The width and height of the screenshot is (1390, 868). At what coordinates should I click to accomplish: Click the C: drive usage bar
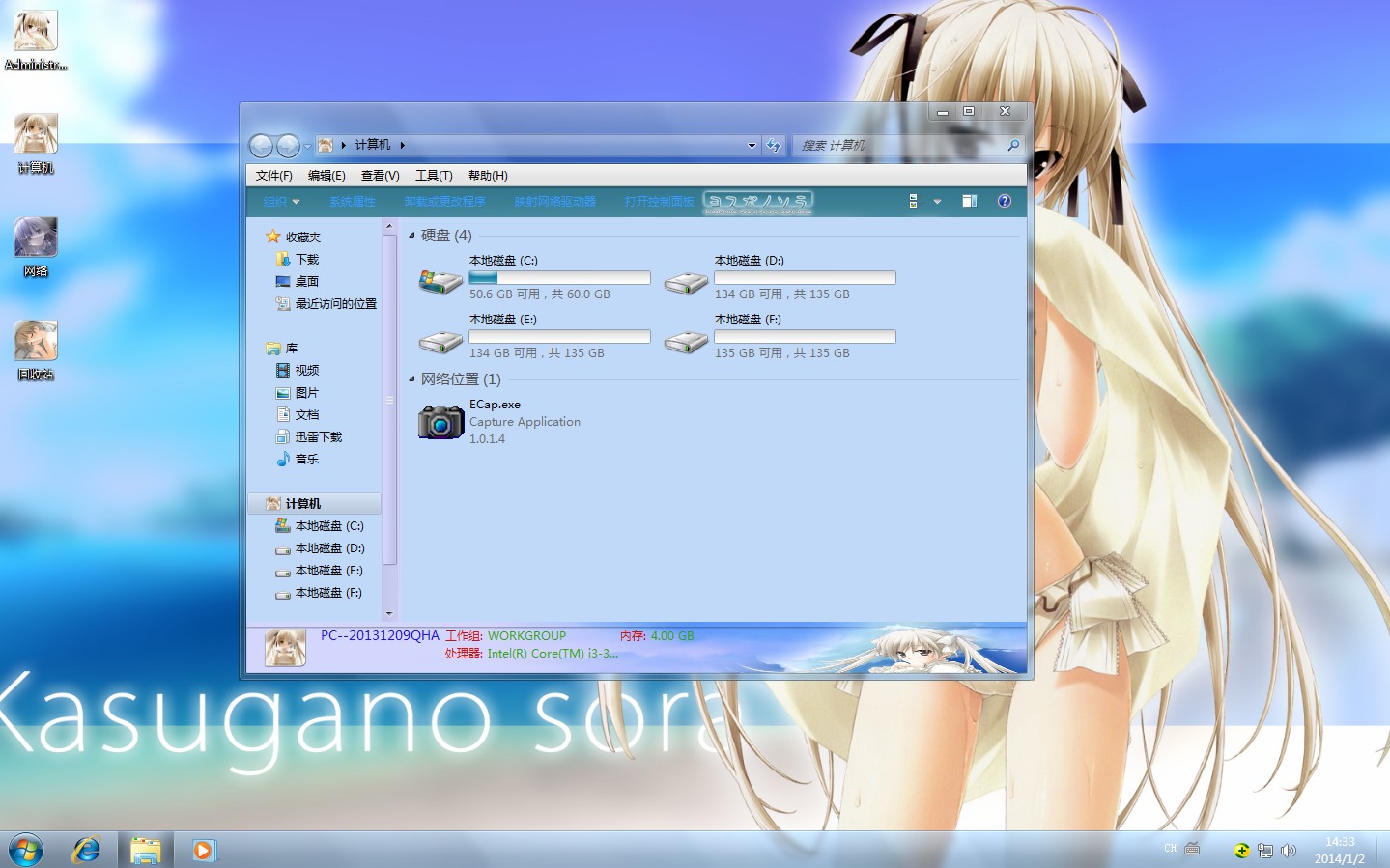click(559, 278)
